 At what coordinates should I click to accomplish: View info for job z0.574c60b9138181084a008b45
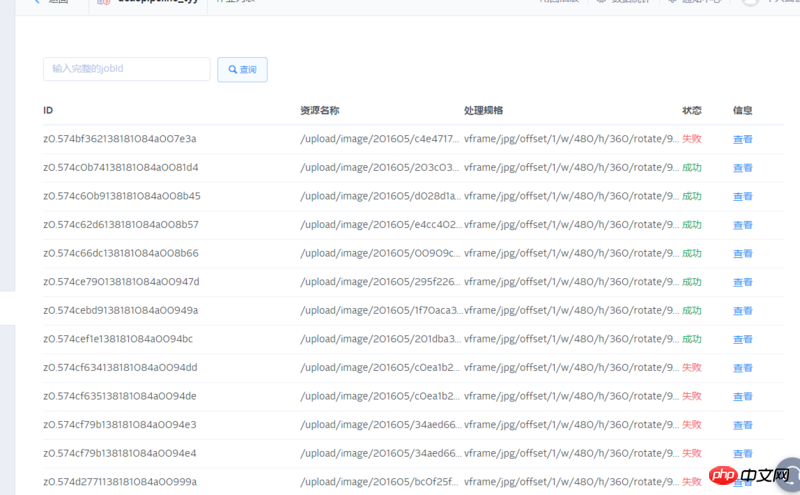pyautogui.click(x=742, y=197)
